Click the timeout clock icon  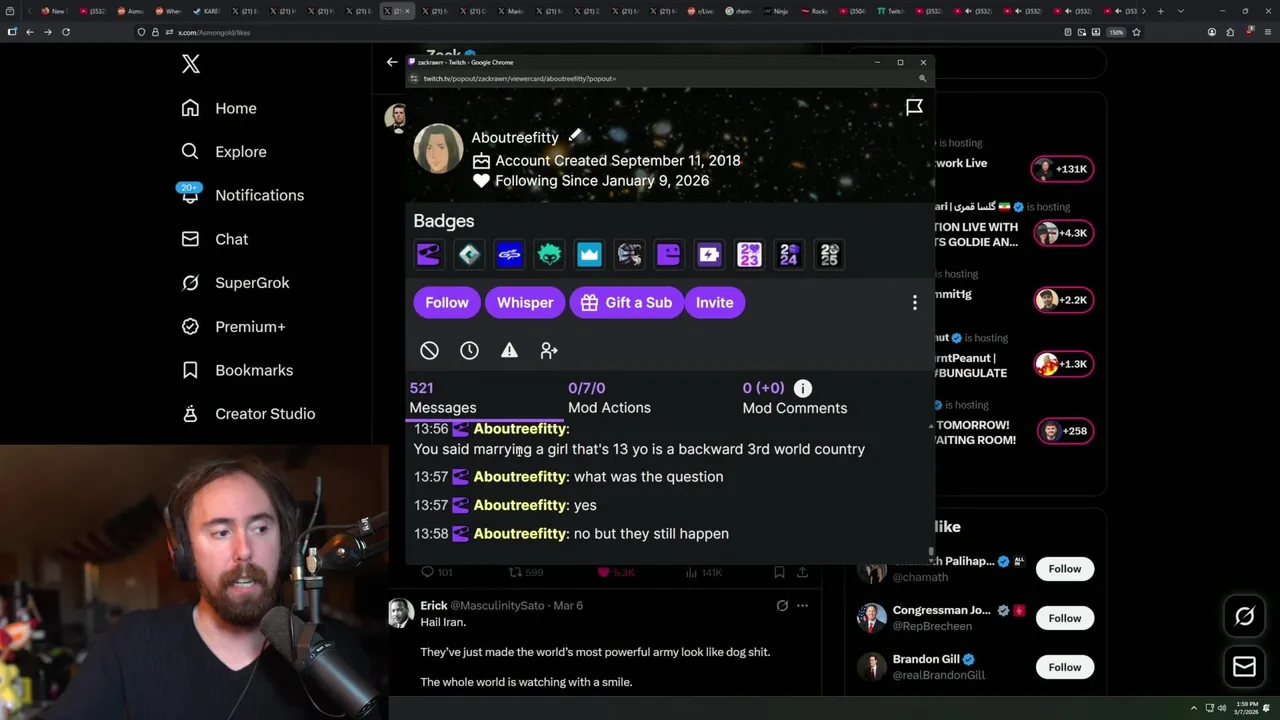pyautogui.click(x=469, y=350)
